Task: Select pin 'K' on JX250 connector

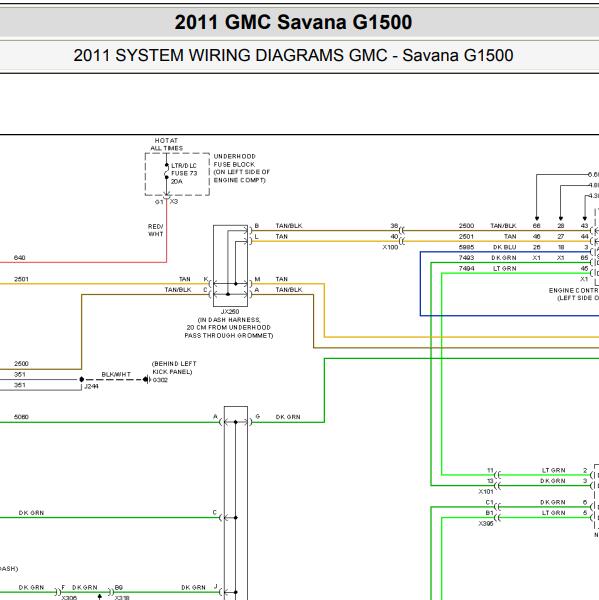Action: [x=206, y=279]
